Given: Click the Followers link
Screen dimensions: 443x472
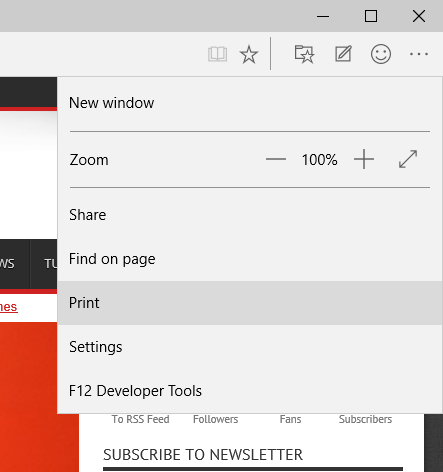Looking at the screenshot, I should point(215,419).
